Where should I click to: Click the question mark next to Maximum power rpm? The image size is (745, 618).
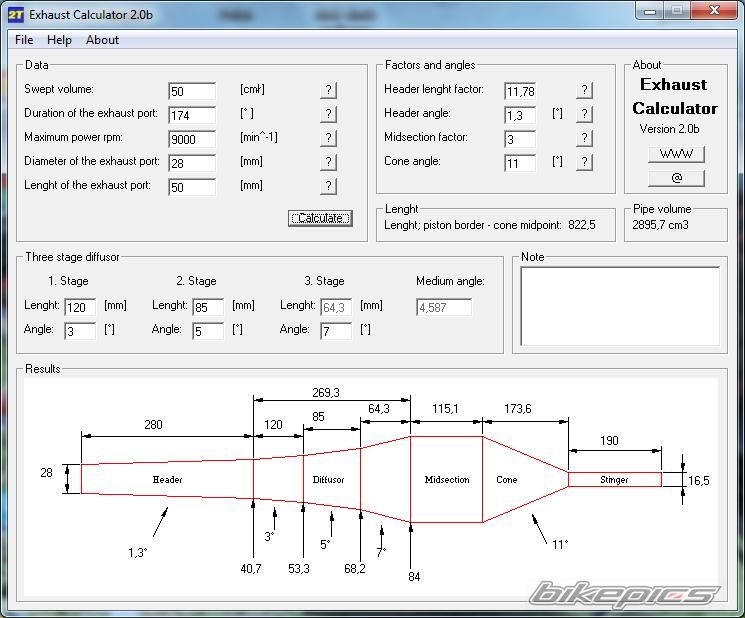328,138
